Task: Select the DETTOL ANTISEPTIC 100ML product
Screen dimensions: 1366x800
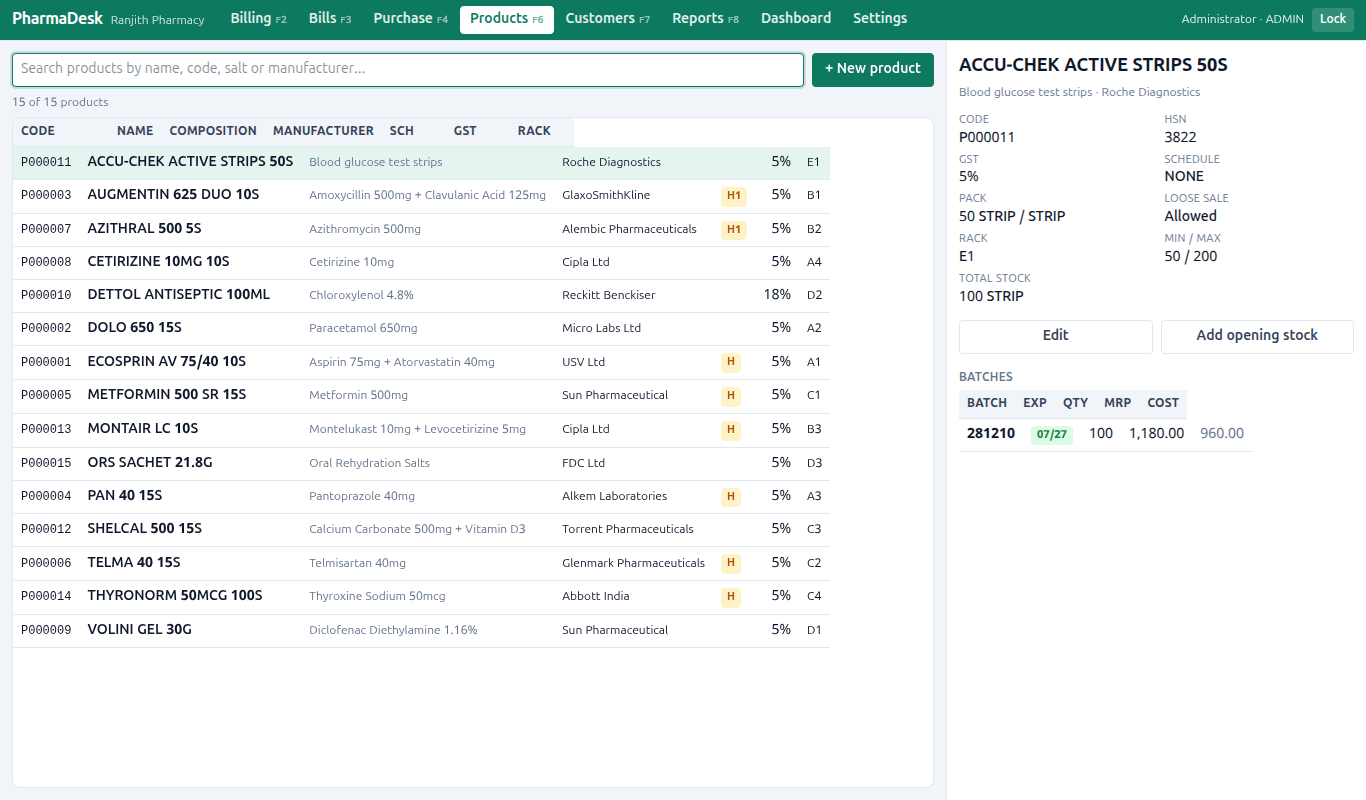Action: pyautogui.click(x=421, y=295)
